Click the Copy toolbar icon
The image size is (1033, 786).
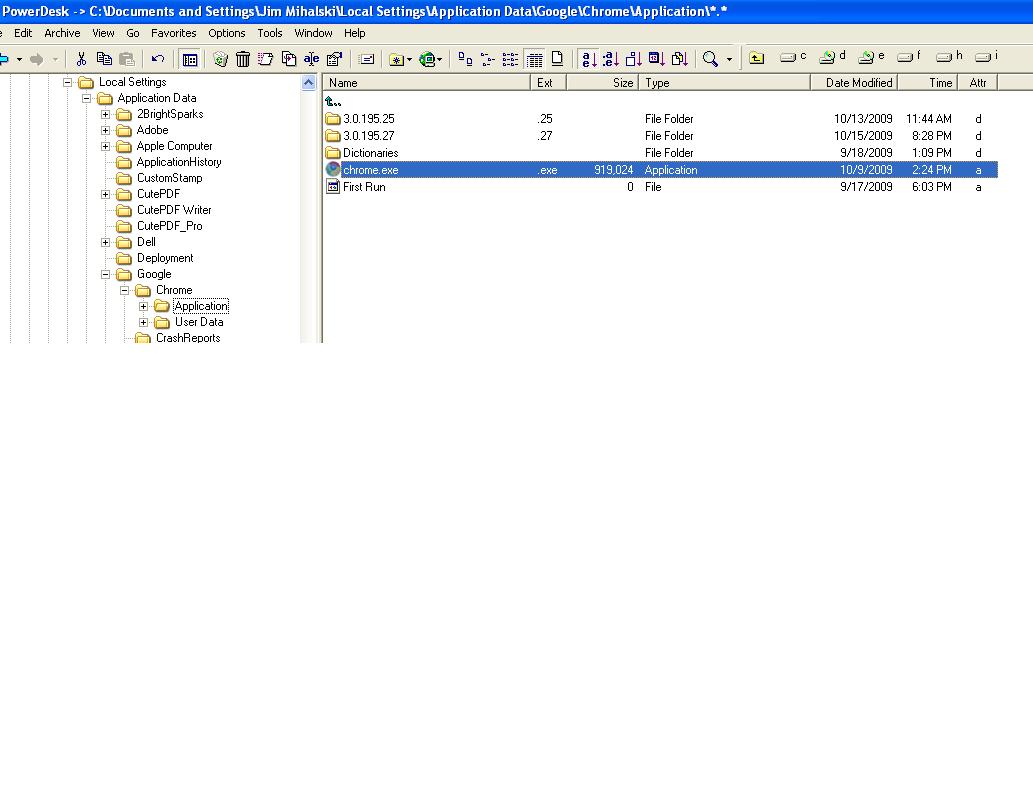coord(104,59)
